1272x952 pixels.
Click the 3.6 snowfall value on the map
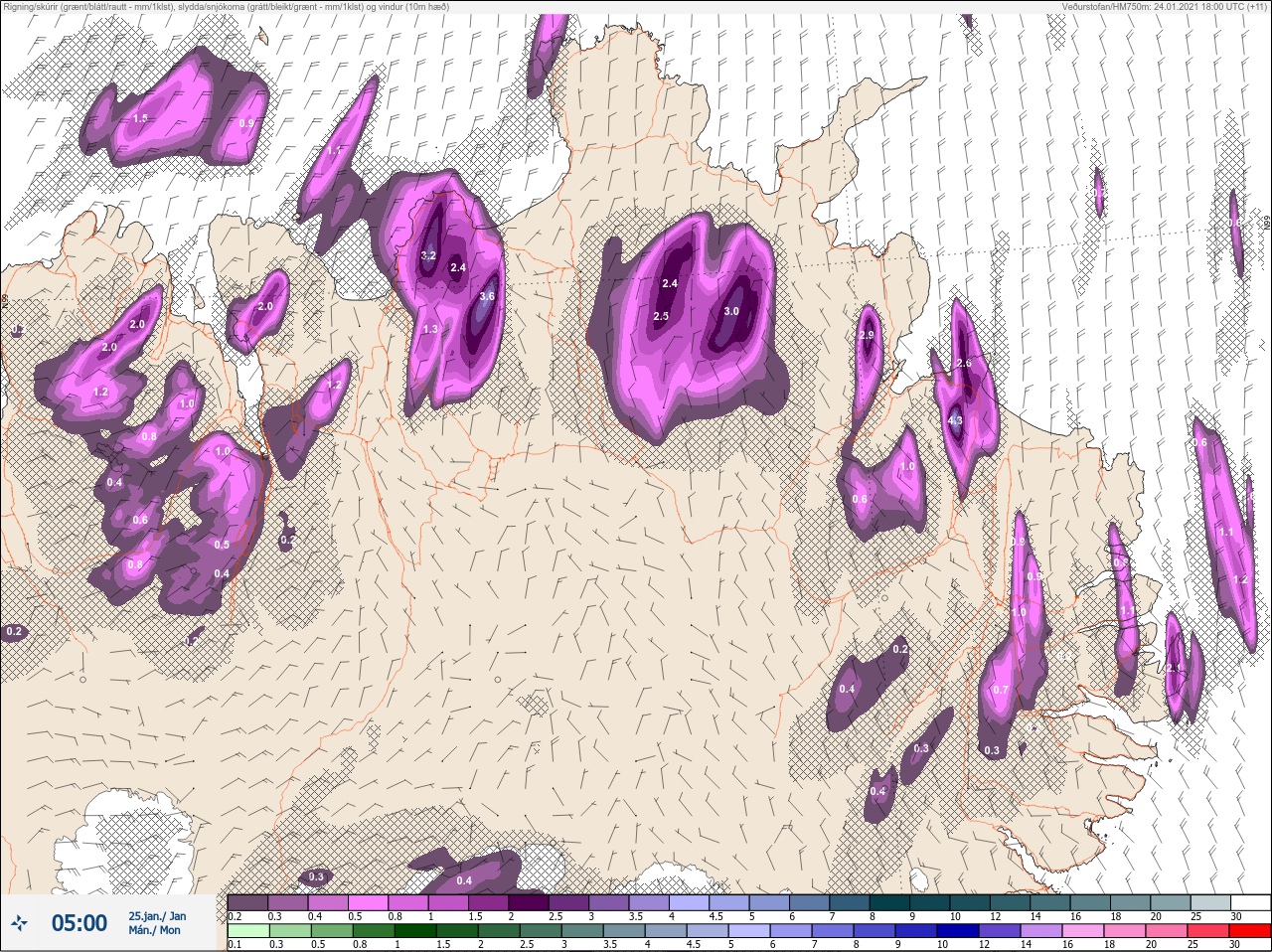[487, 296]
